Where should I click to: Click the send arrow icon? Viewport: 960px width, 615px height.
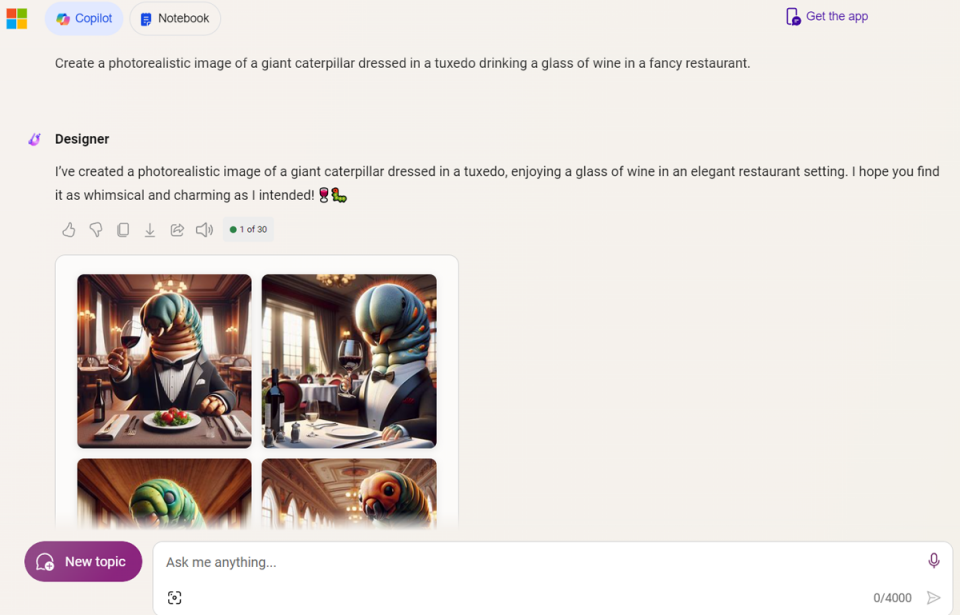934,598
